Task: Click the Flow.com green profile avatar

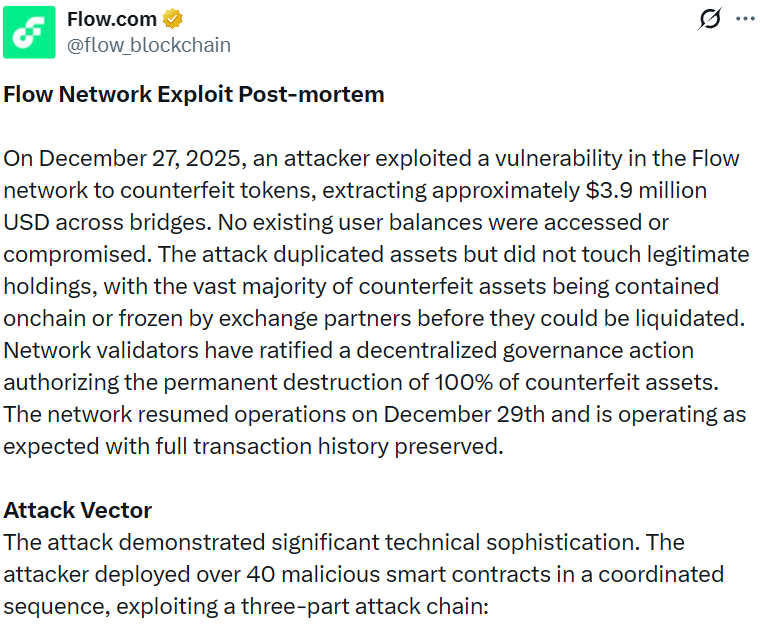Action: pyautogui.click(x=29, y=31)
